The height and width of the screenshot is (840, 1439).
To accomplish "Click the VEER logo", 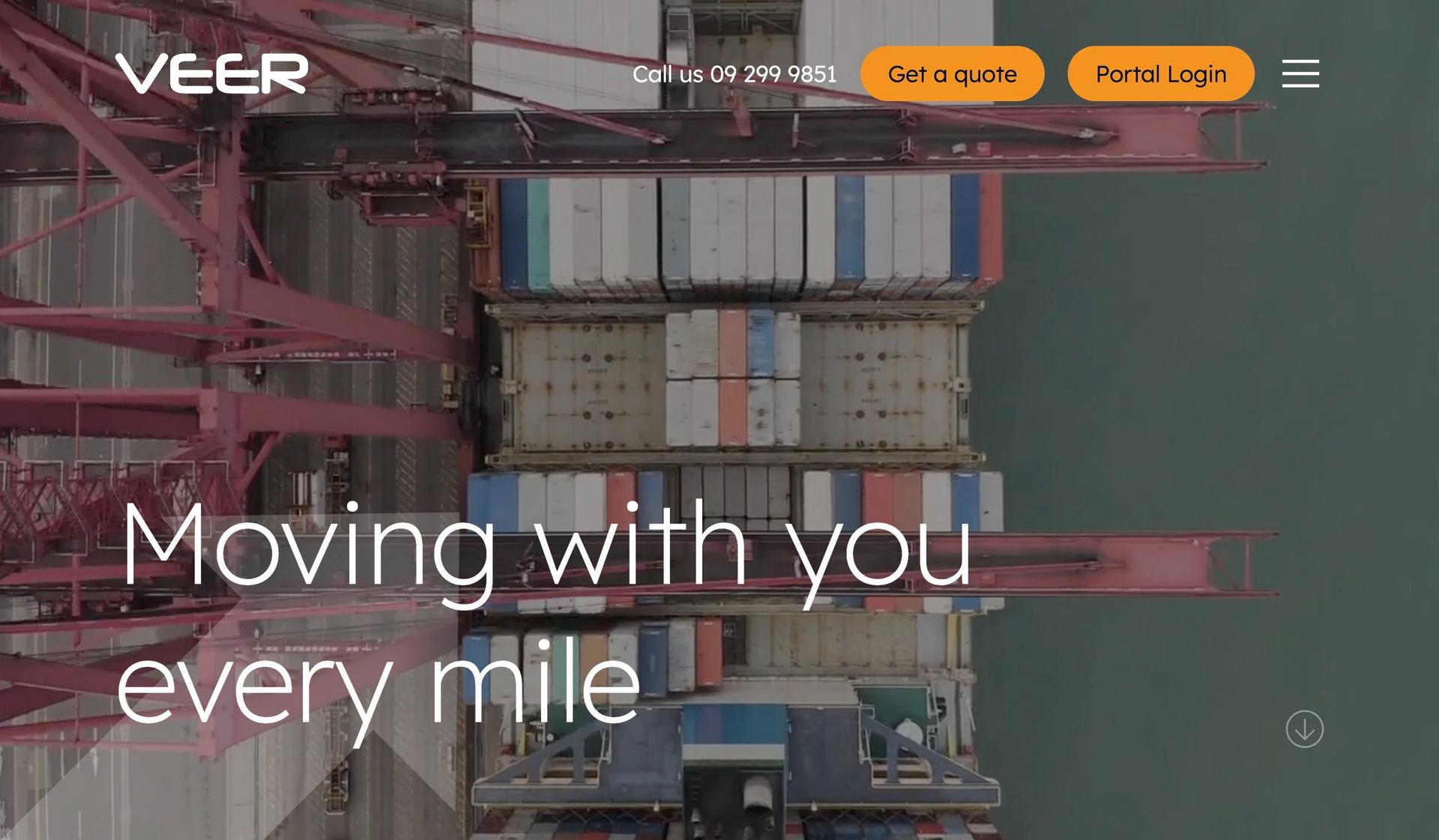I will point(211,73).
